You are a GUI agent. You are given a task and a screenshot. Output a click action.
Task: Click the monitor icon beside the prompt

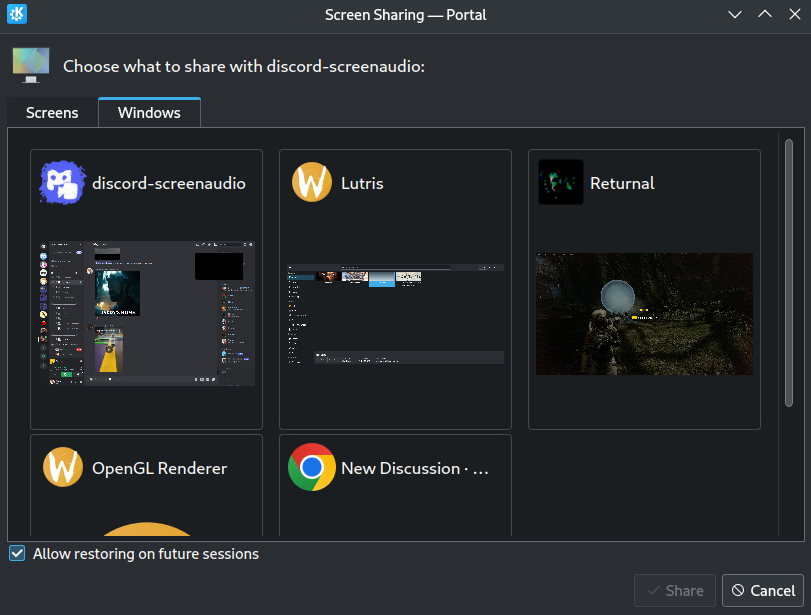[x=31, y=65]
